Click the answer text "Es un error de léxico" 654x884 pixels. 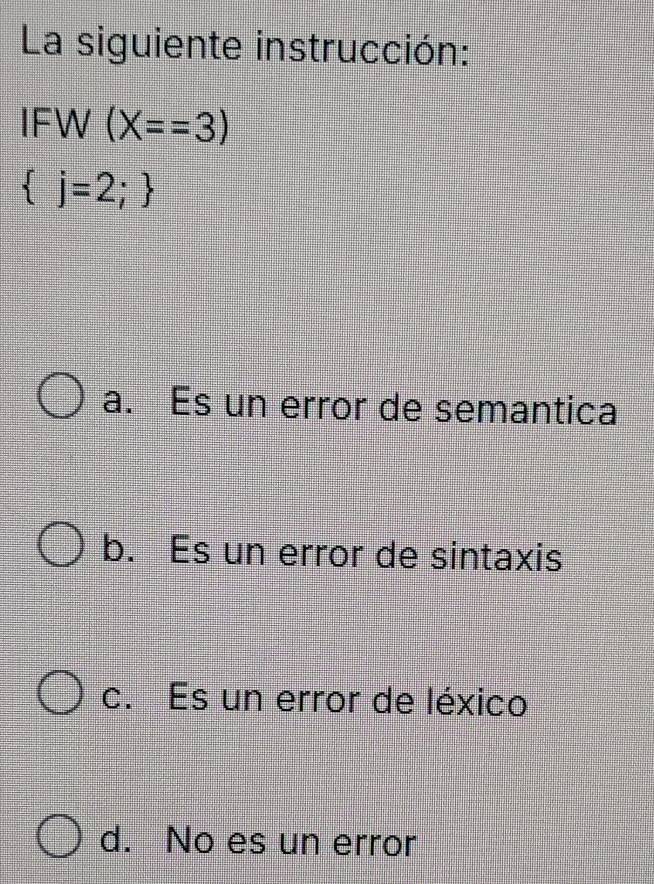point(348,700)
